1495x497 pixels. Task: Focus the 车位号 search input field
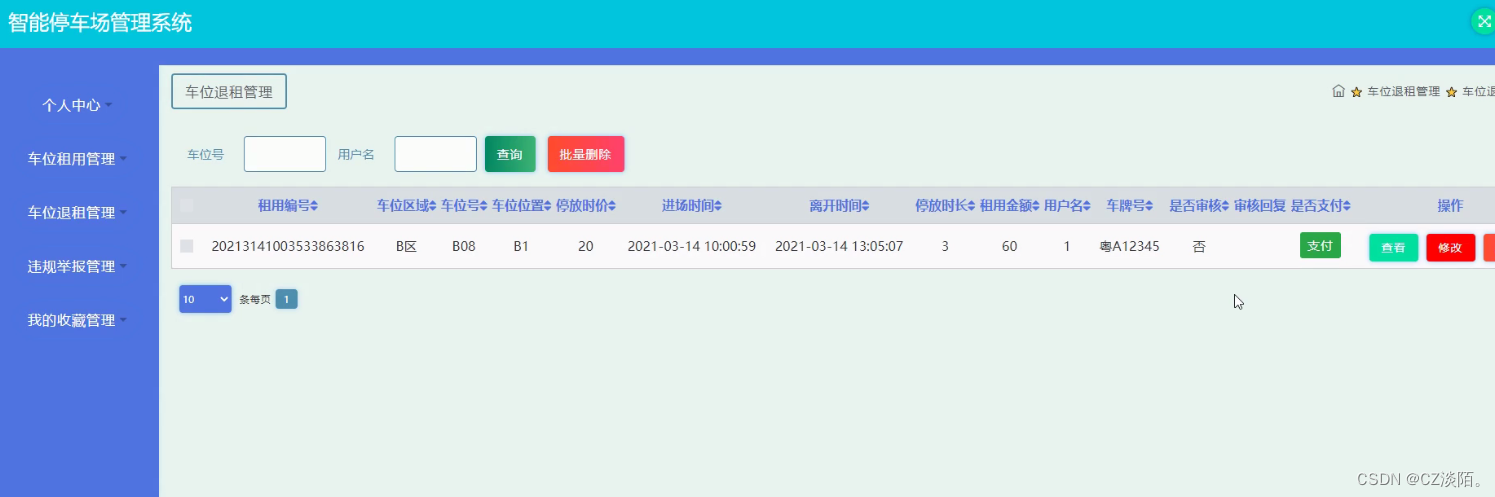[285, 154]
